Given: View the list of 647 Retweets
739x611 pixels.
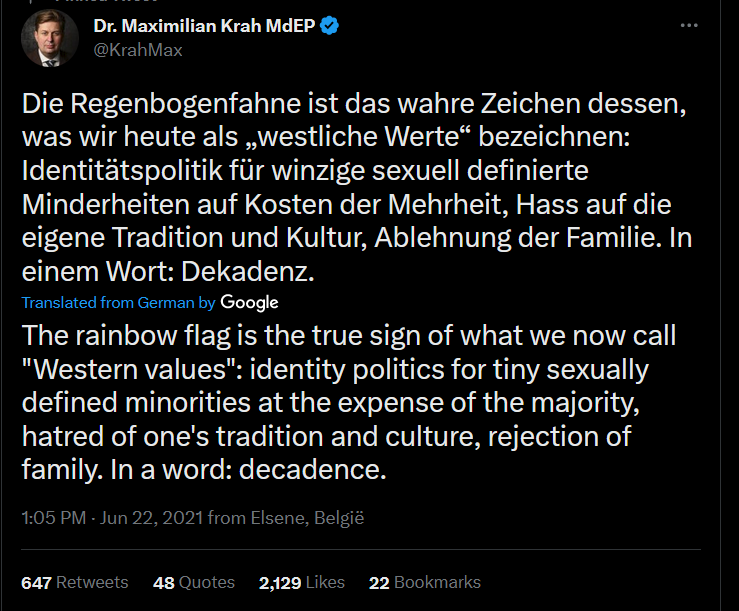Looking at the screenshot, I should pyautogui.click(x=74, y=583).
